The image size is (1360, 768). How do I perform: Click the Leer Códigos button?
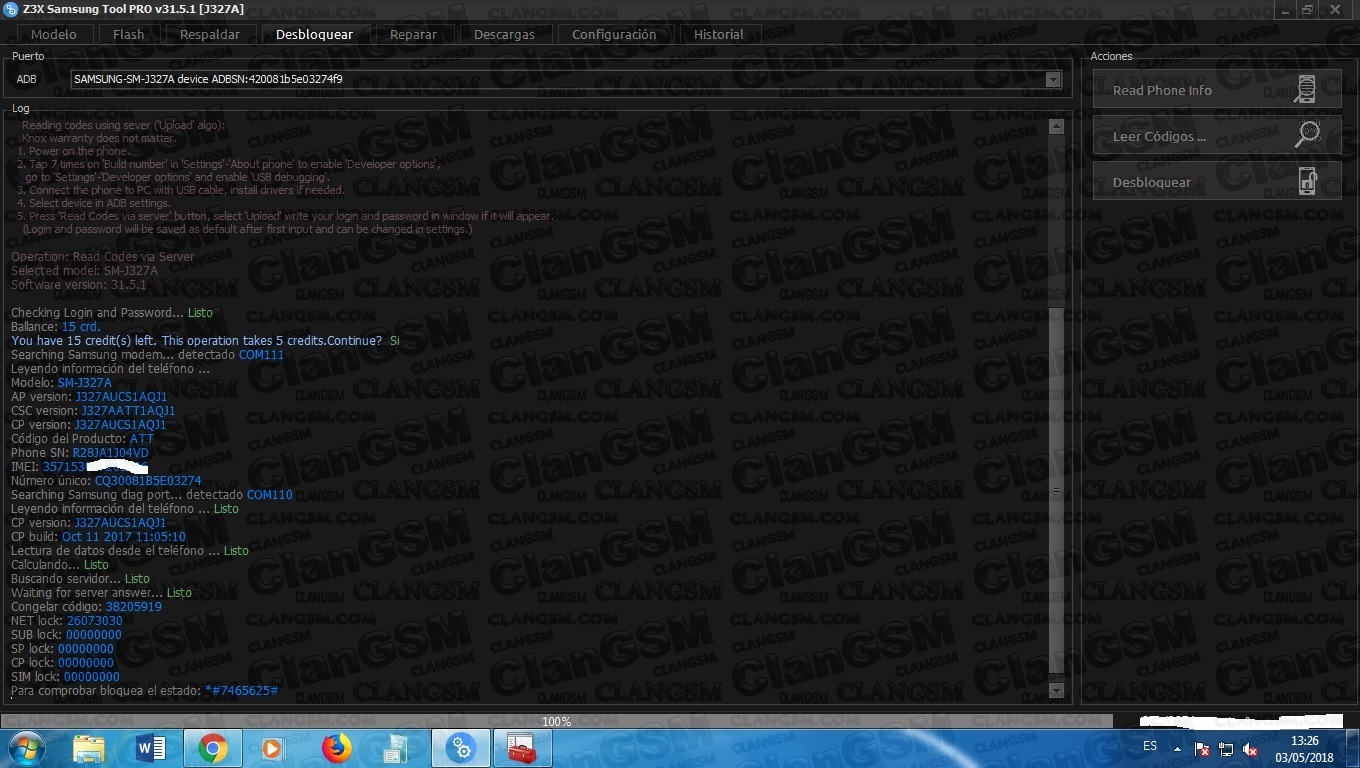click(1217, 135)
